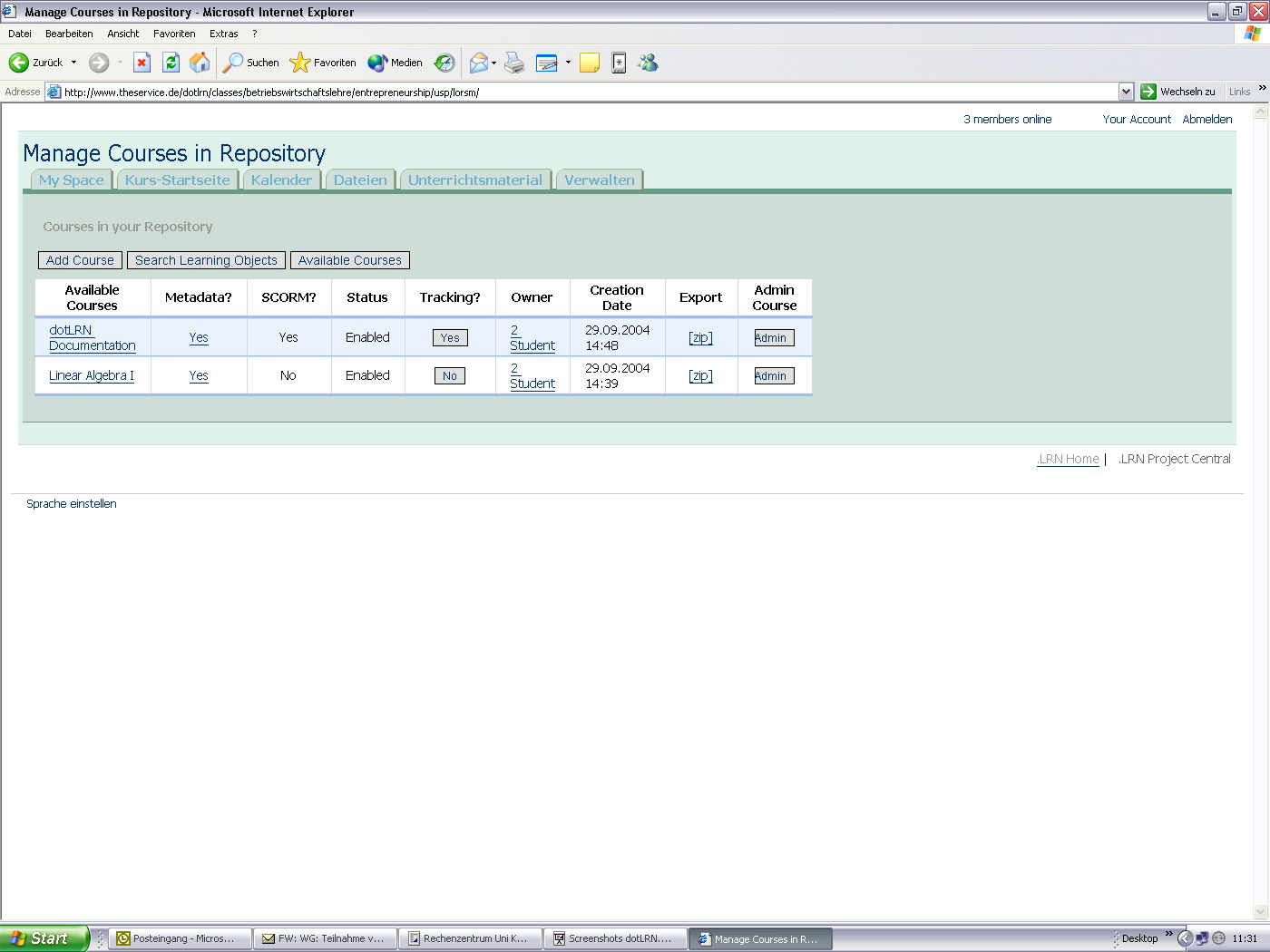Toggle Tracking 'Yes' for dotLRN Documentation
The image size is (1270, 952).
(450, 338)
